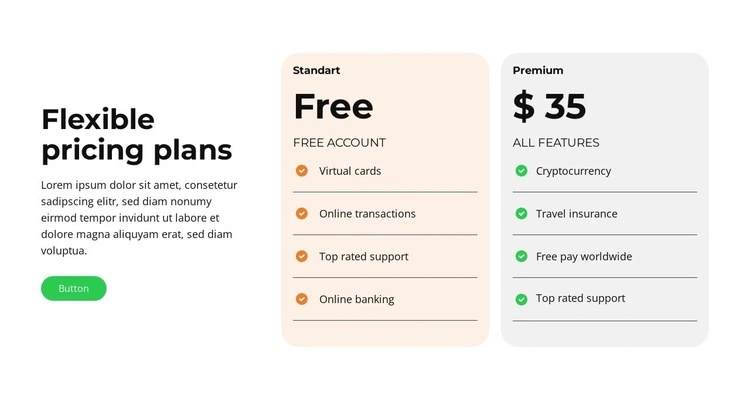Click the $ 35 price text
This screenshot has height=404, width=750.
click(549, 106)
